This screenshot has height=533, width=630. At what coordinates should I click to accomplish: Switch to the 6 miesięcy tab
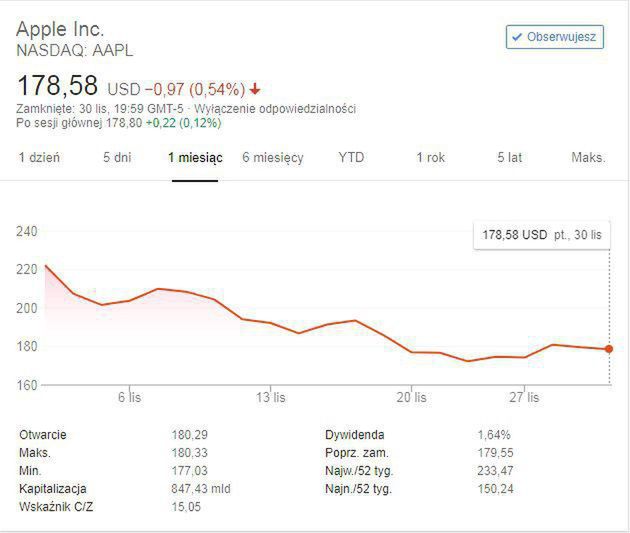point(272,158)
